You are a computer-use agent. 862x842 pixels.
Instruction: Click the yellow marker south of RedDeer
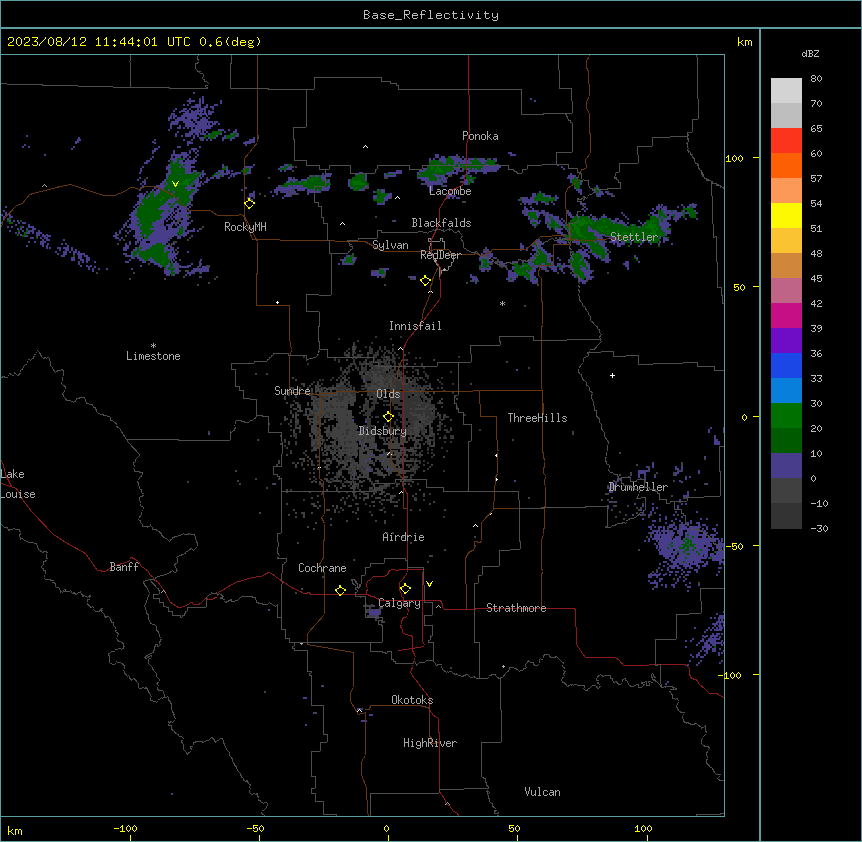pos(425,281)
